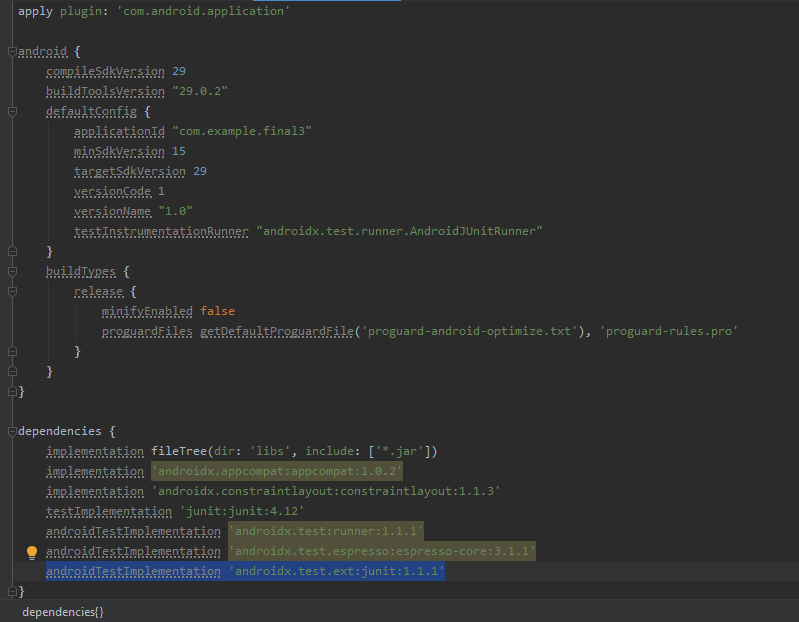
Task: Click the orange 'false' keyword
Action: (218, 311)
